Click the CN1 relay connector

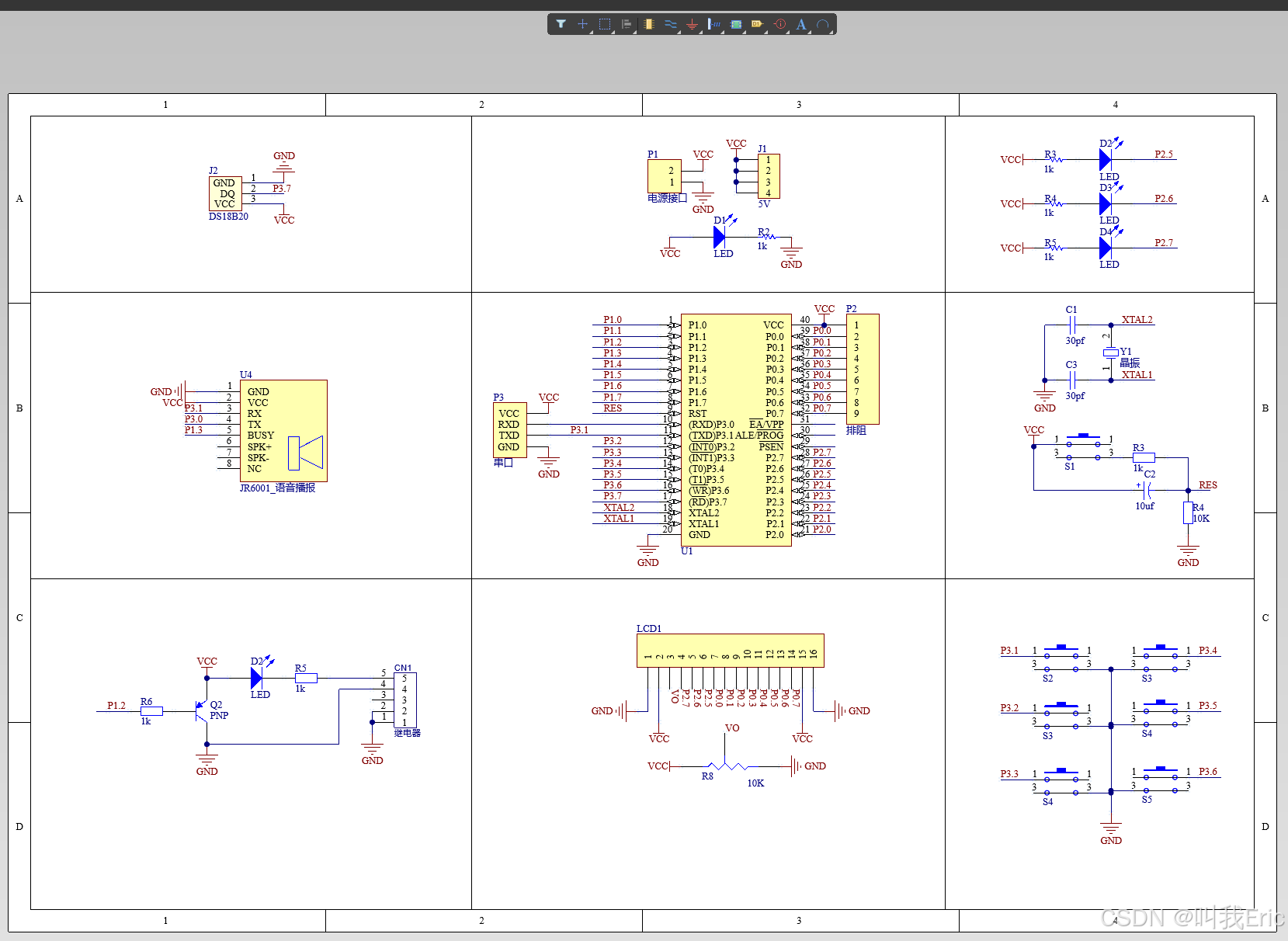(404, 700)
